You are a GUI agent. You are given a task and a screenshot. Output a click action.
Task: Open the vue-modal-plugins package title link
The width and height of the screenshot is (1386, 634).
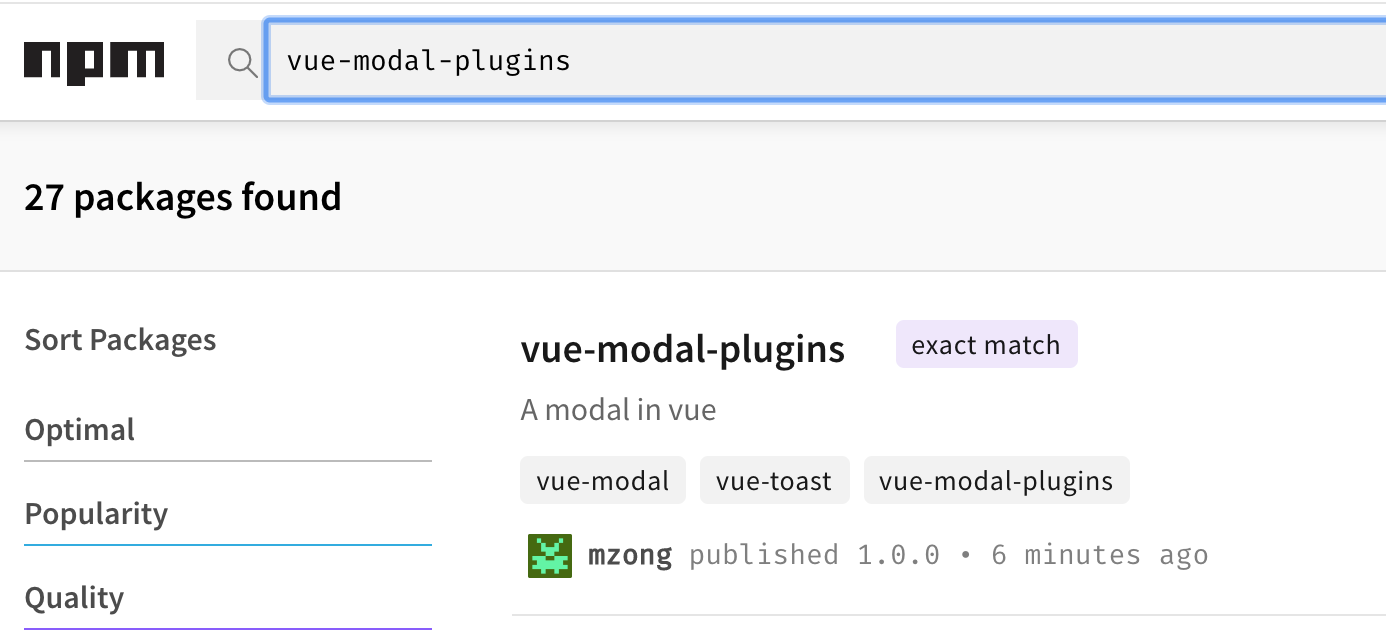click(x=682, y=349)
